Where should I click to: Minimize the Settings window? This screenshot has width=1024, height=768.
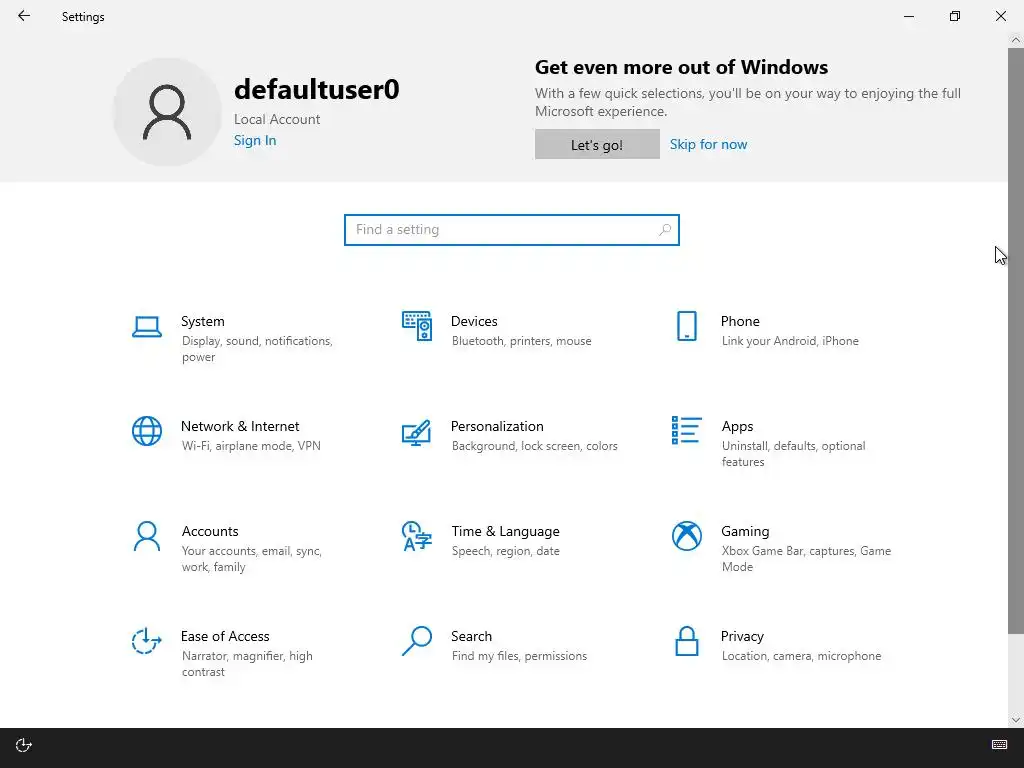908,16
